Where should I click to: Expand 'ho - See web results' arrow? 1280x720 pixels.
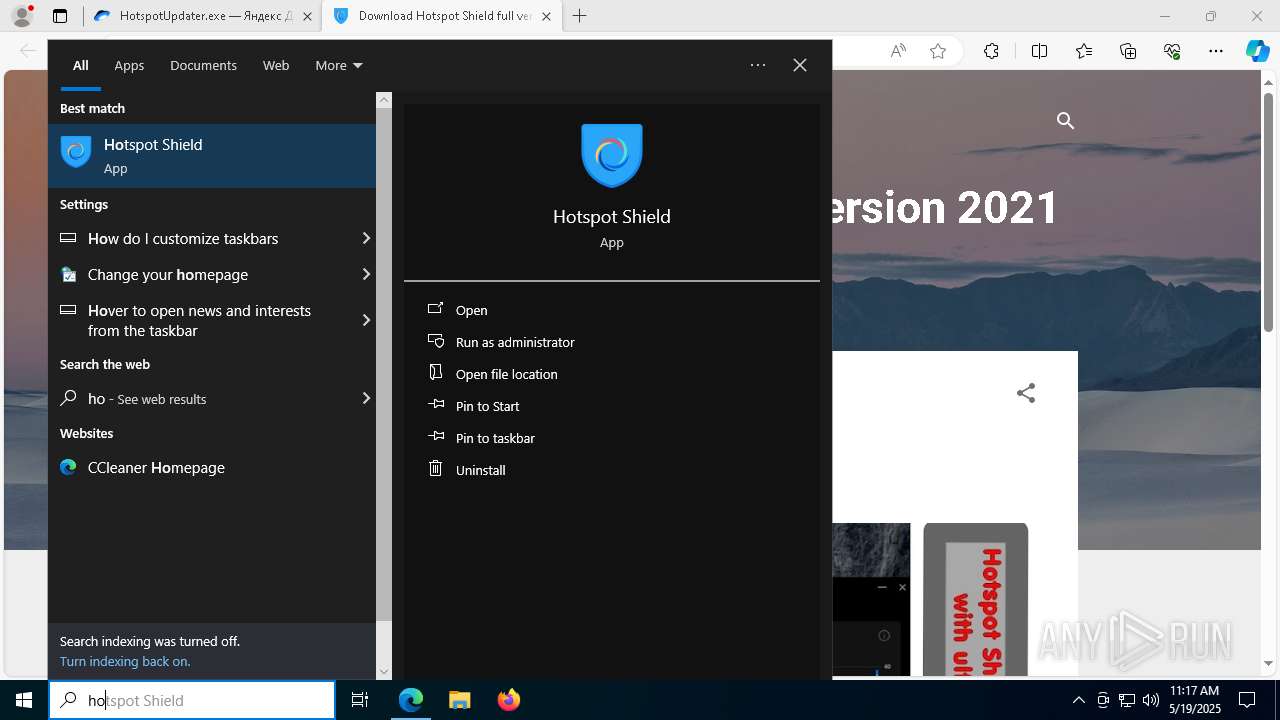click(x=366, y=398)
